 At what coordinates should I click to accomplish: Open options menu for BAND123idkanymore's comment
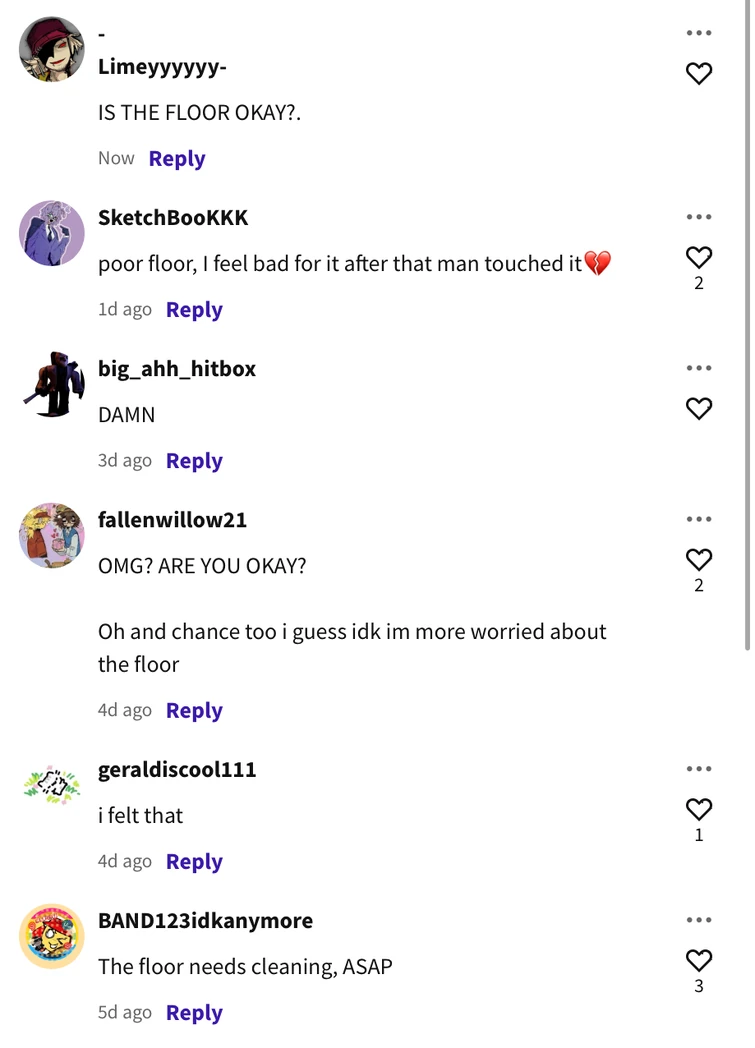pos(699,920)
